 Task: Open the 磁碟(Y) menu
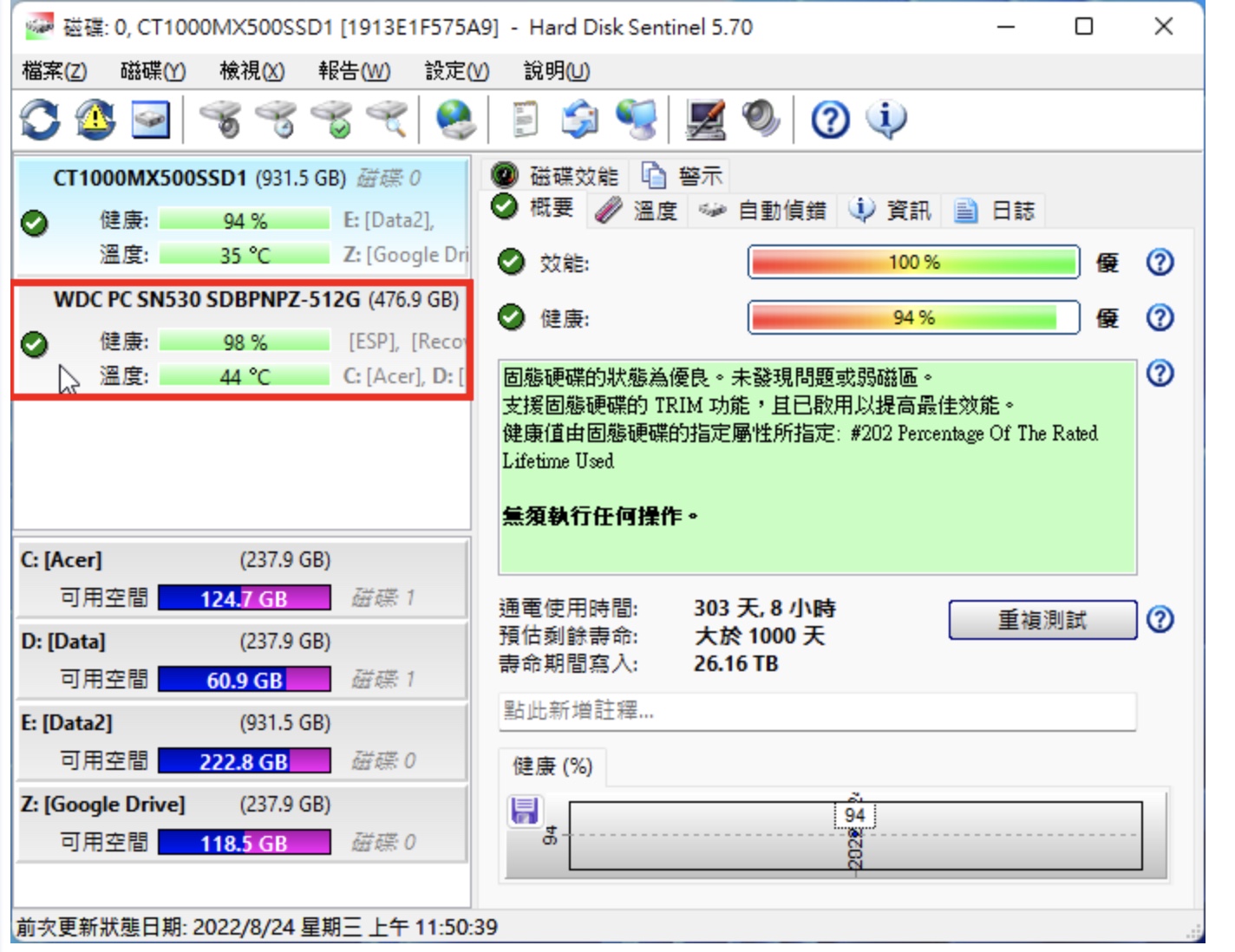[153, 71]
